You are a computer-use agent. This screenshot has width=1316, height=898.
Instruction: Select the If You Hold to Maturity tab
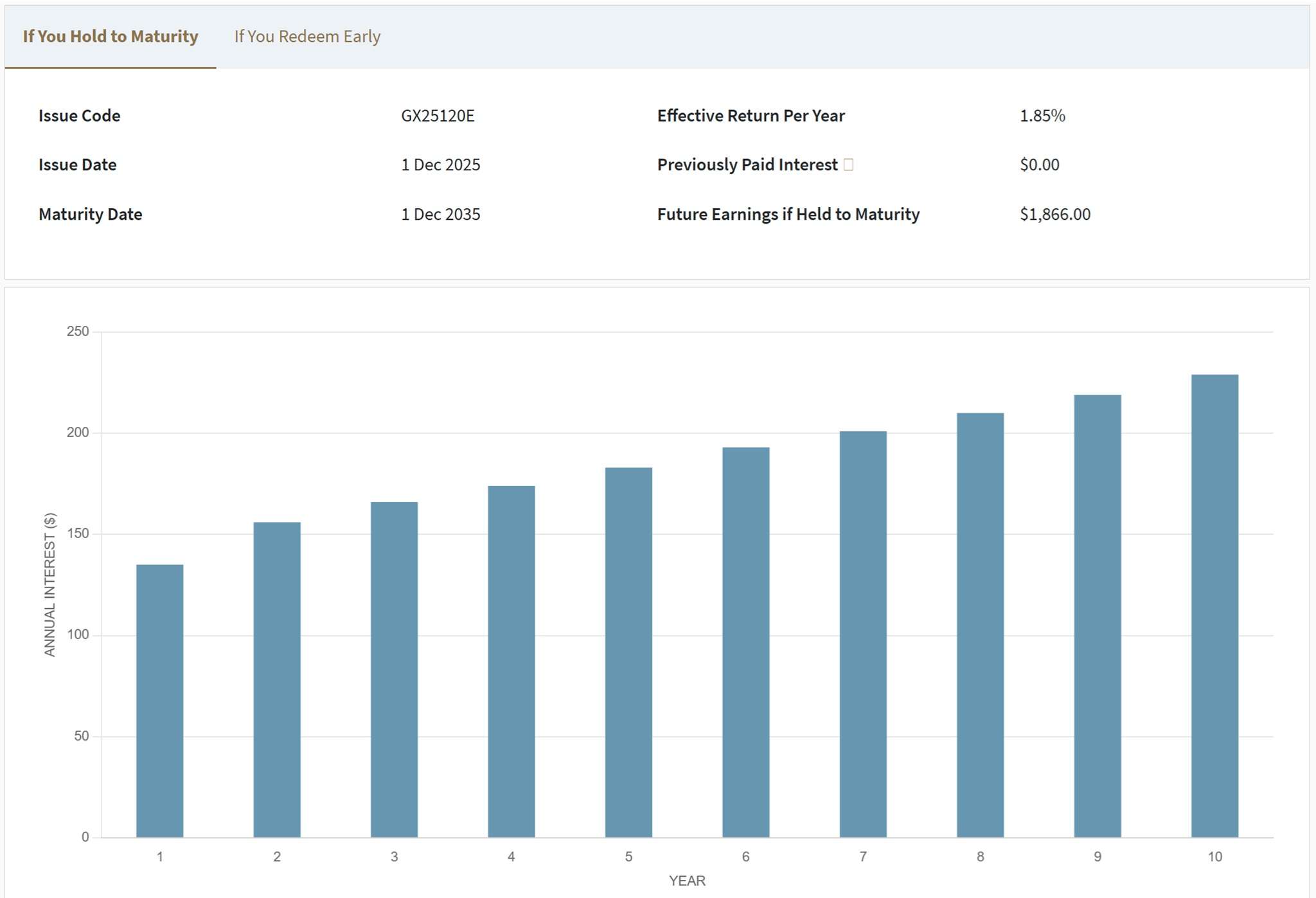(111, 37)
